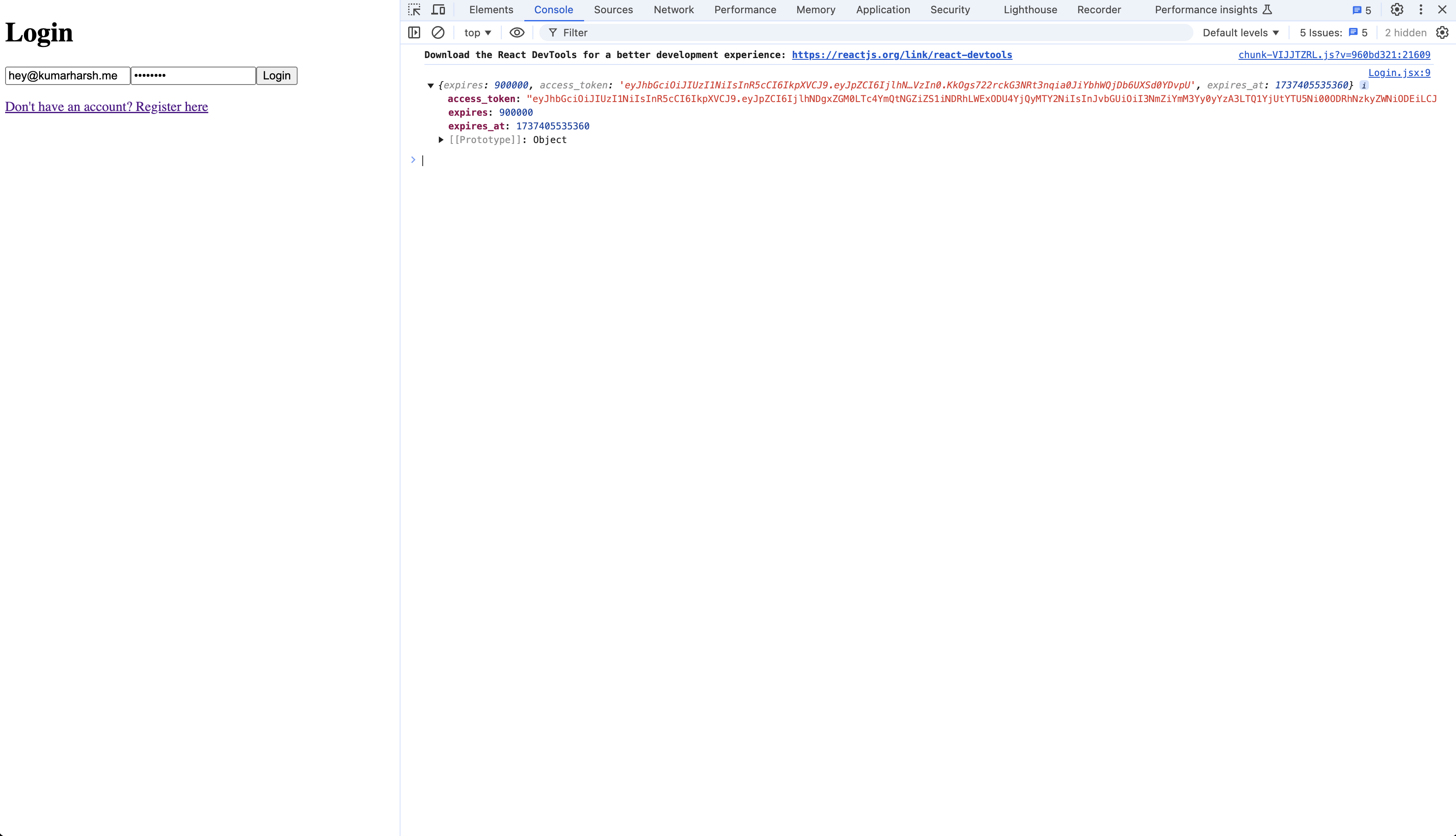The image size is (1456, 836).
Task: Switch to the Network tab
Action: 673,10
